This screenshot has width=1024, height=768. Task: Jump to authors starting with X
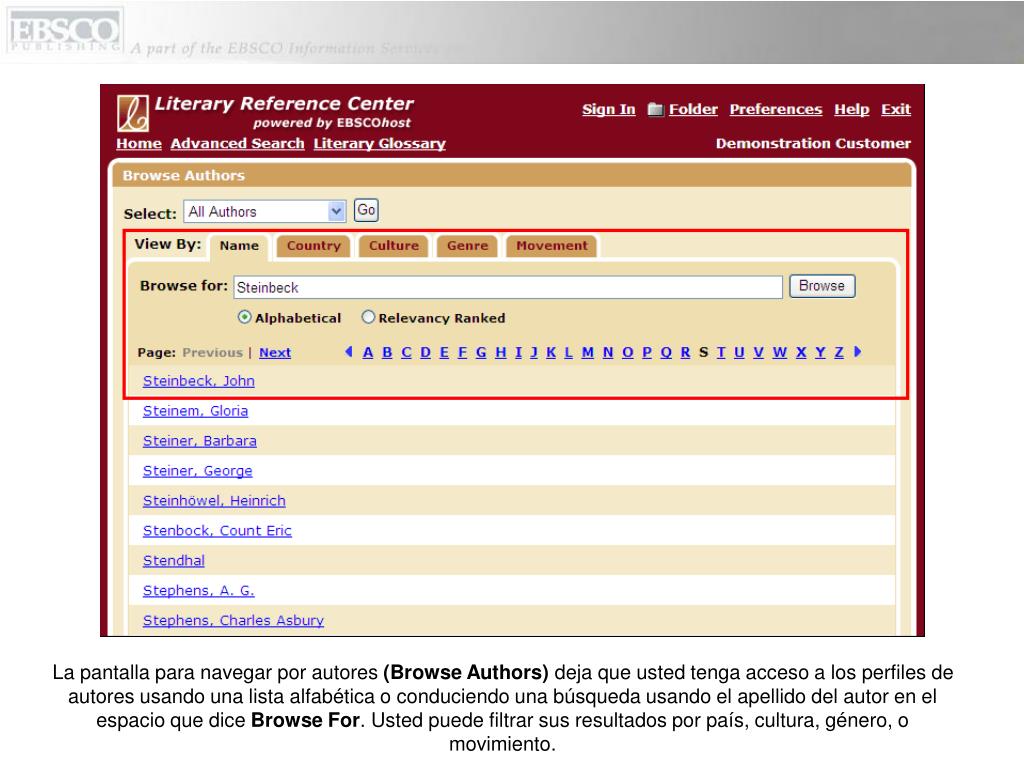801,353
